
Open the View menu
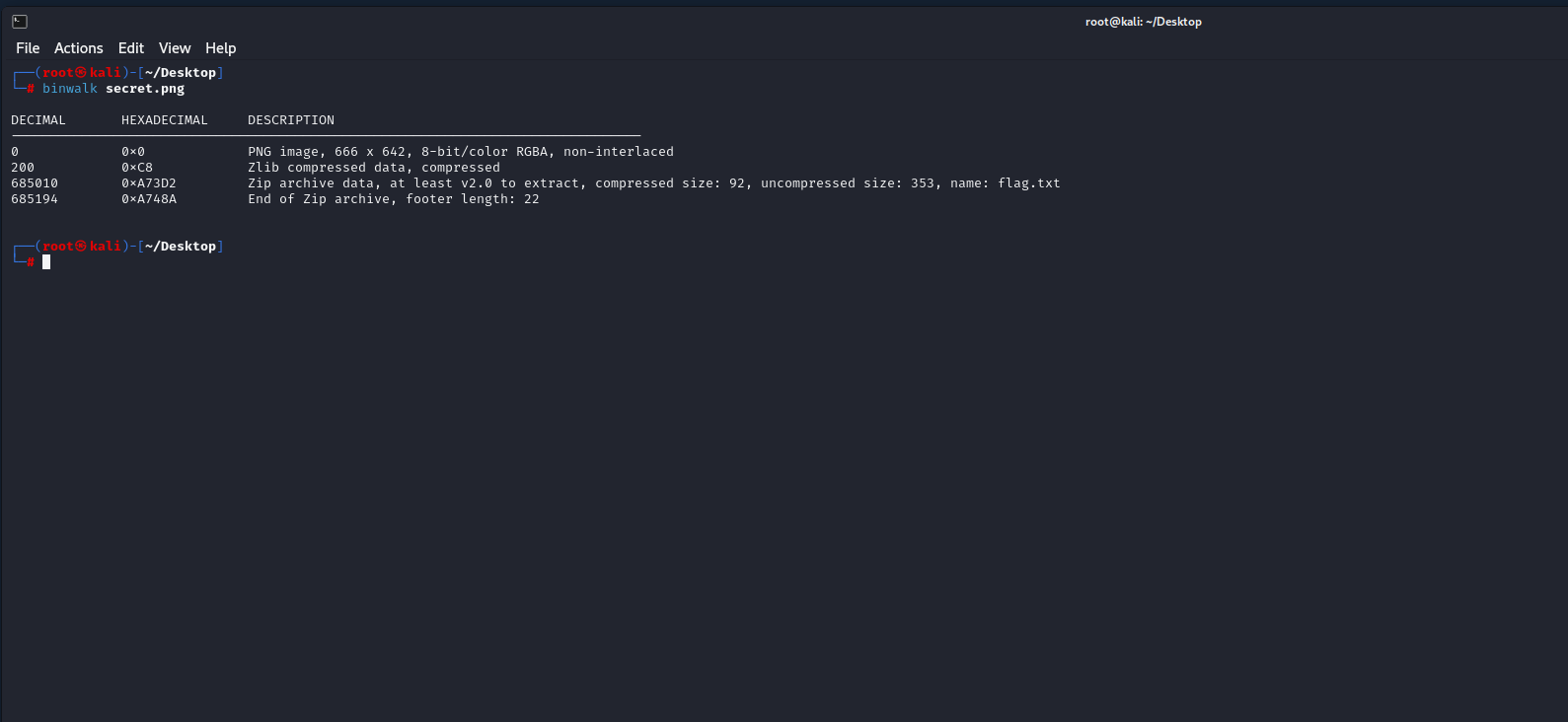click(x=175, y=48)
